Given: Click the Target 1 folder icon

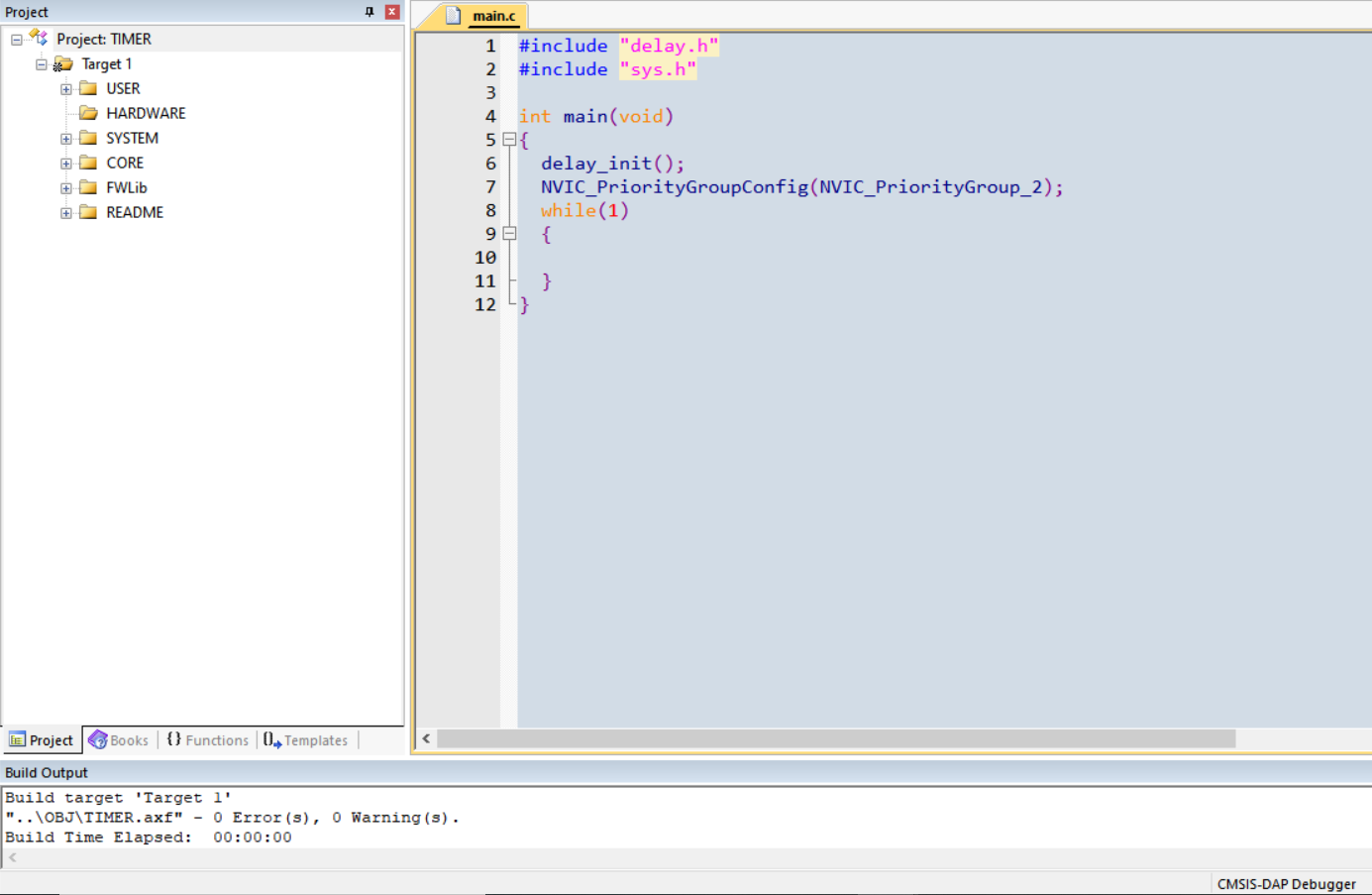Looking at the screenshot, I should point(62,64).
